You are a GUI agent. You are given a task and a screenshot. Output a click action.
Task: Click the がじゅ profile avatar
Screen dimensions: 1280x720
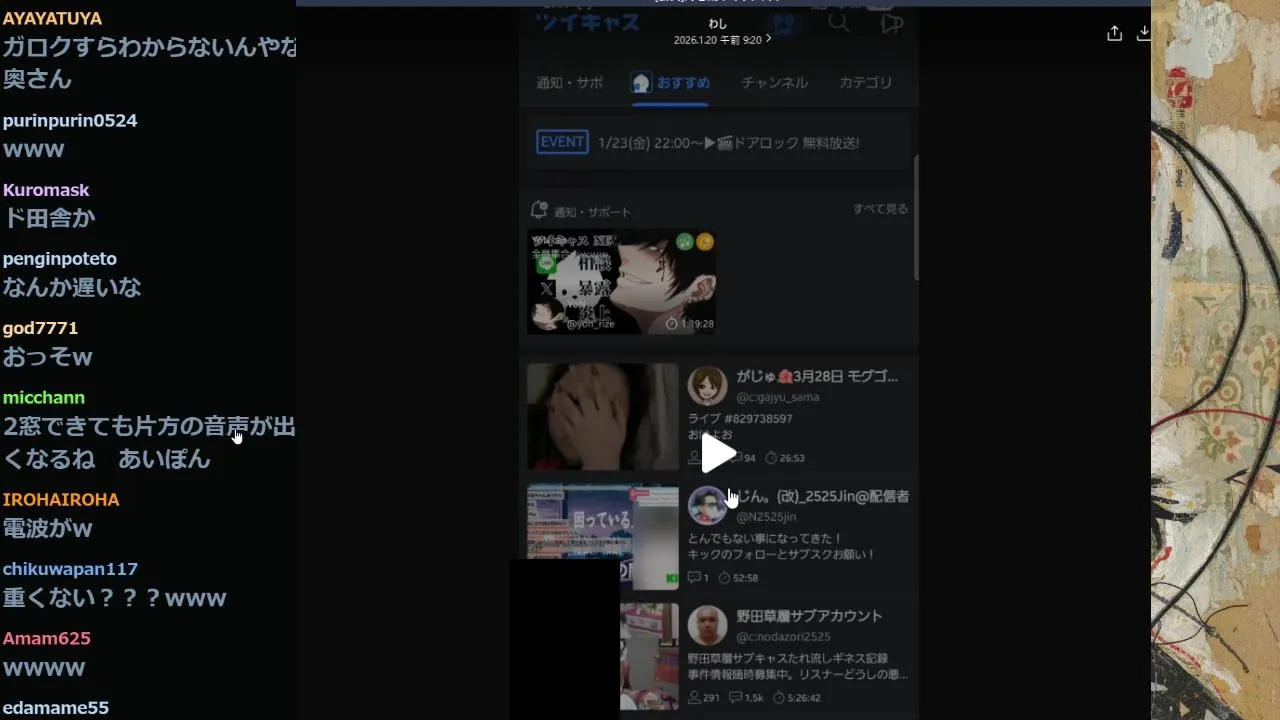point(707,386)
